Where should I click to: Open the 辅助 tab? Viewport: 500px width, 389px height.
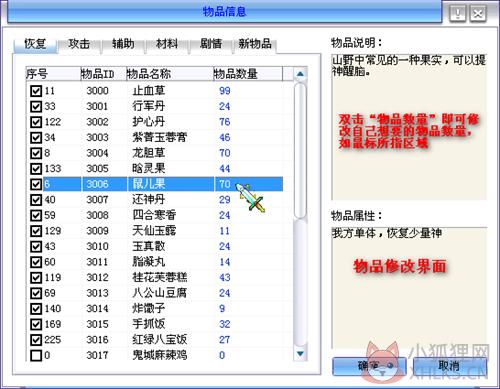(x=123, y=44)
